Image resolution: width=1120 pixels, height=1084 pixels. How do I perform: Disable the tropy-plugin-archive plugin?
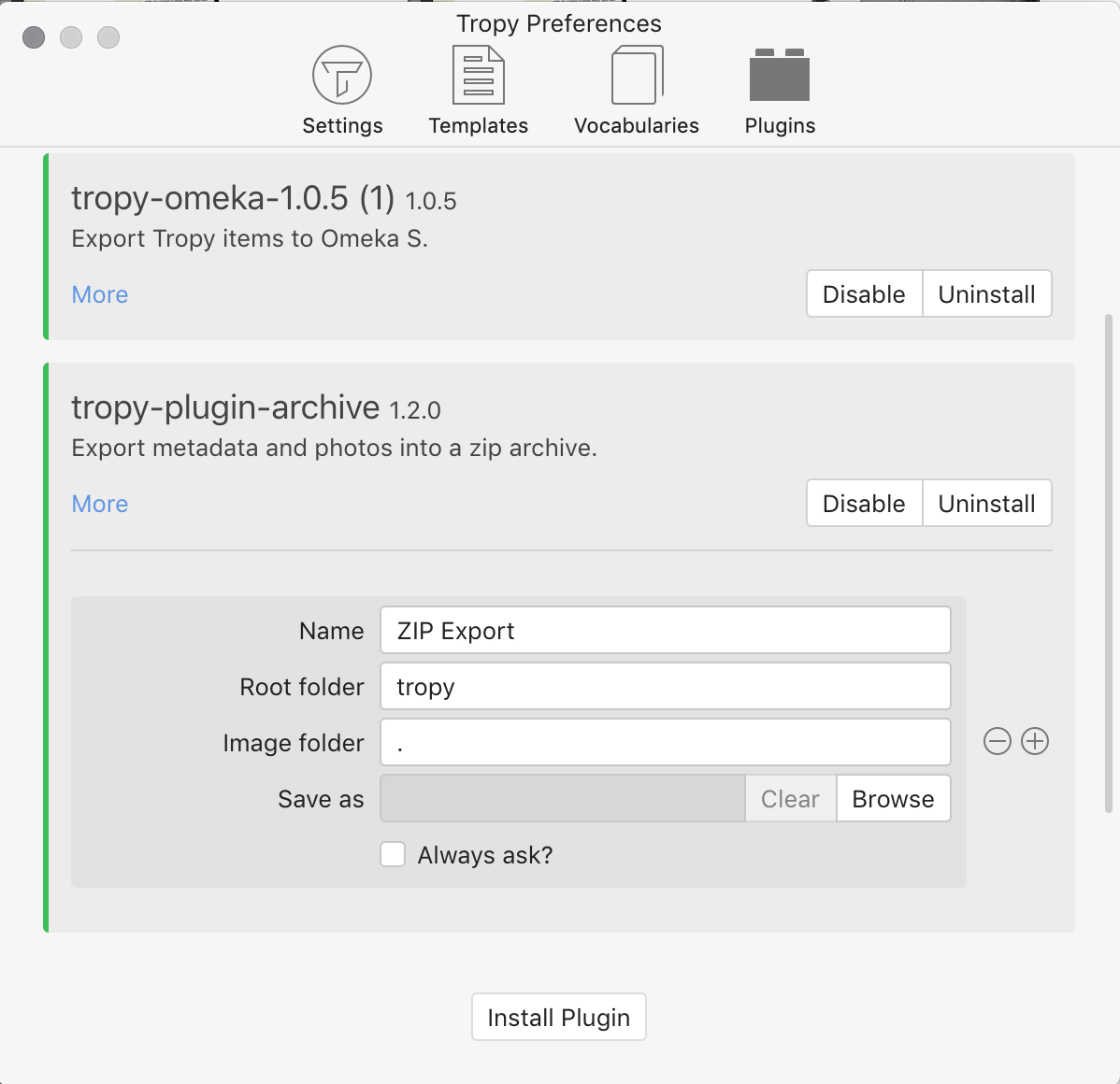[x=864, y=503]
